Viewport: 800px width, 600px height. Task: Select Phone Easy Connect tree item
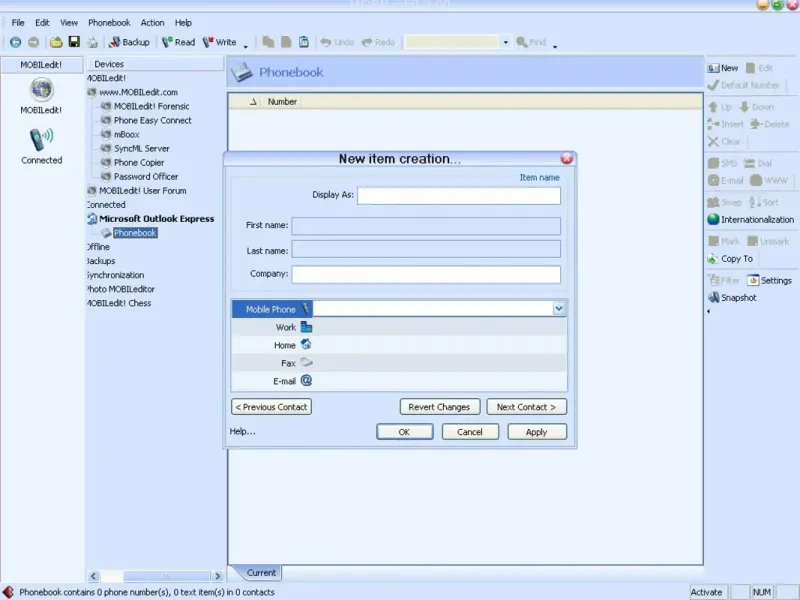[153, 120]
